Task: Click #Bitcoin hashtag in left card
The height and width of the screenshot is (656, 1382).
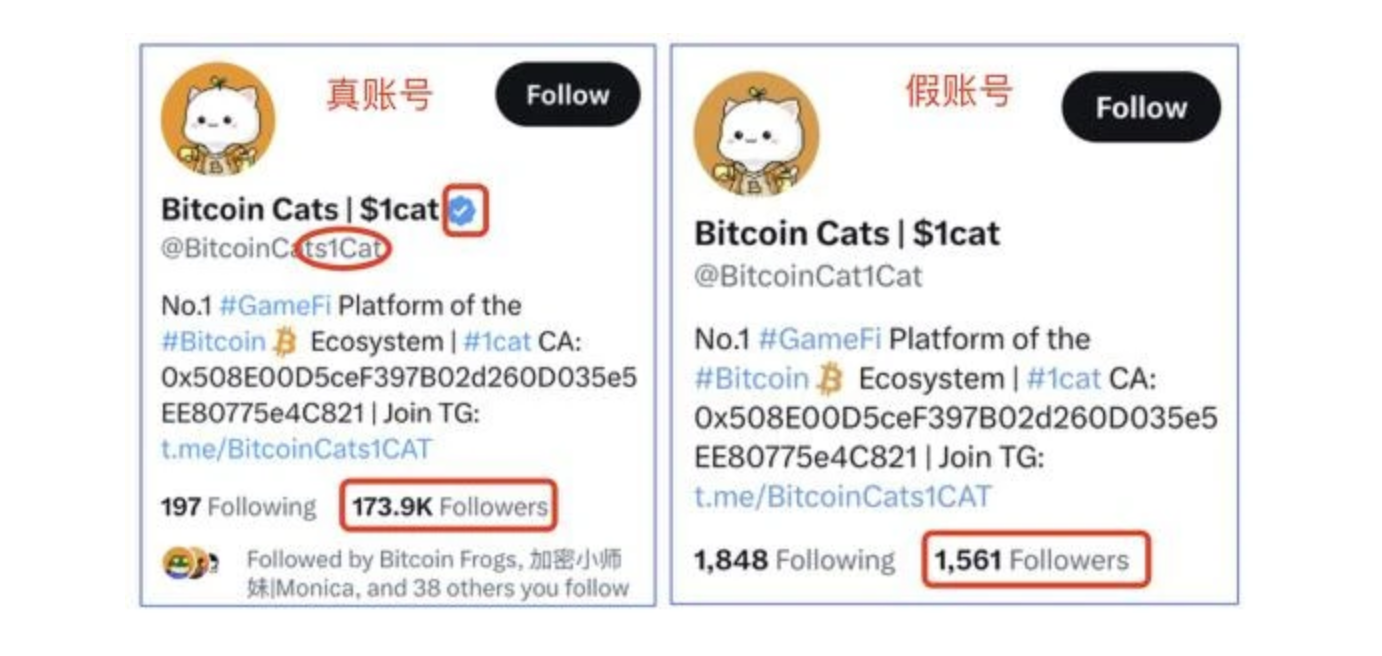Action: [x=213, y=342]
